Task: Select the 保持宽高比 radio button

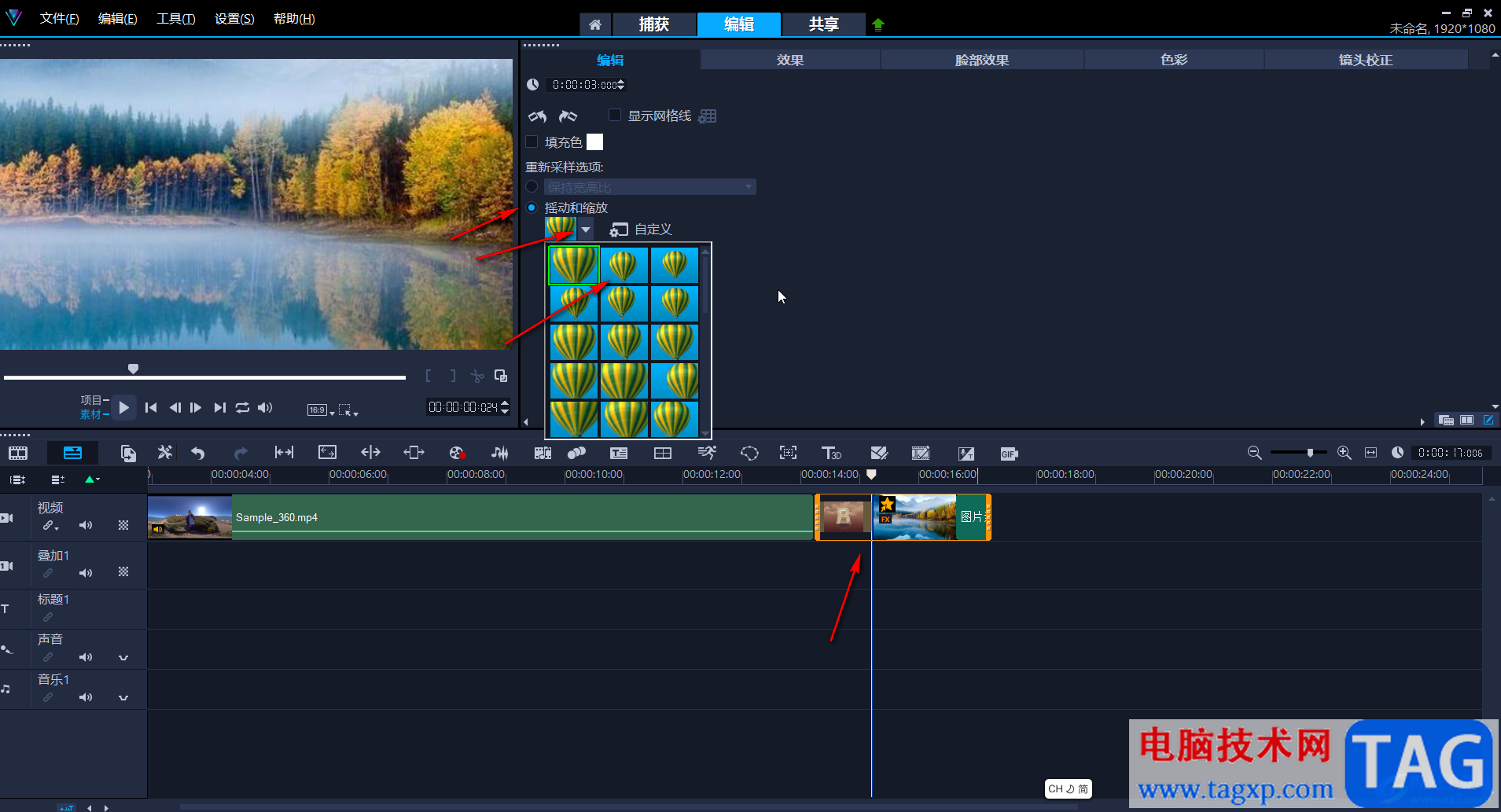Action: point(532,186)
